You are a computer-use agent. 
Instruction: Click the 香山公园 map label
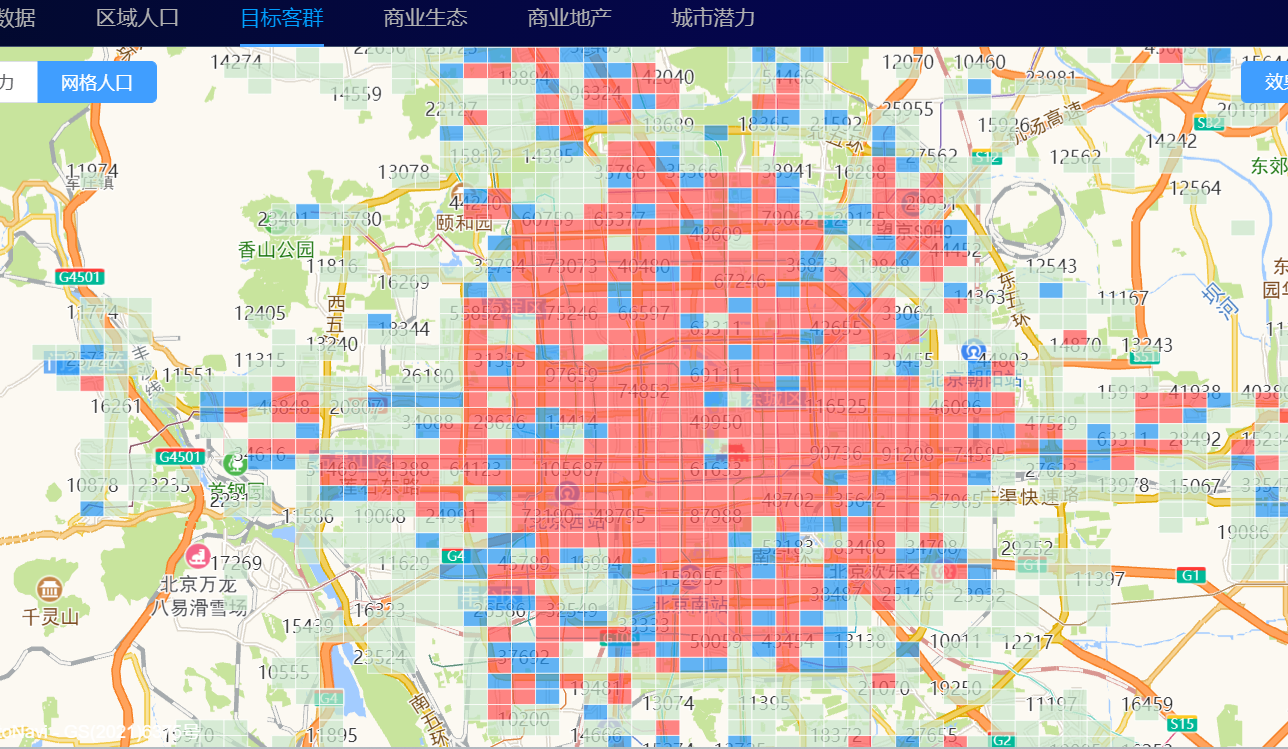tap(276, 250)
